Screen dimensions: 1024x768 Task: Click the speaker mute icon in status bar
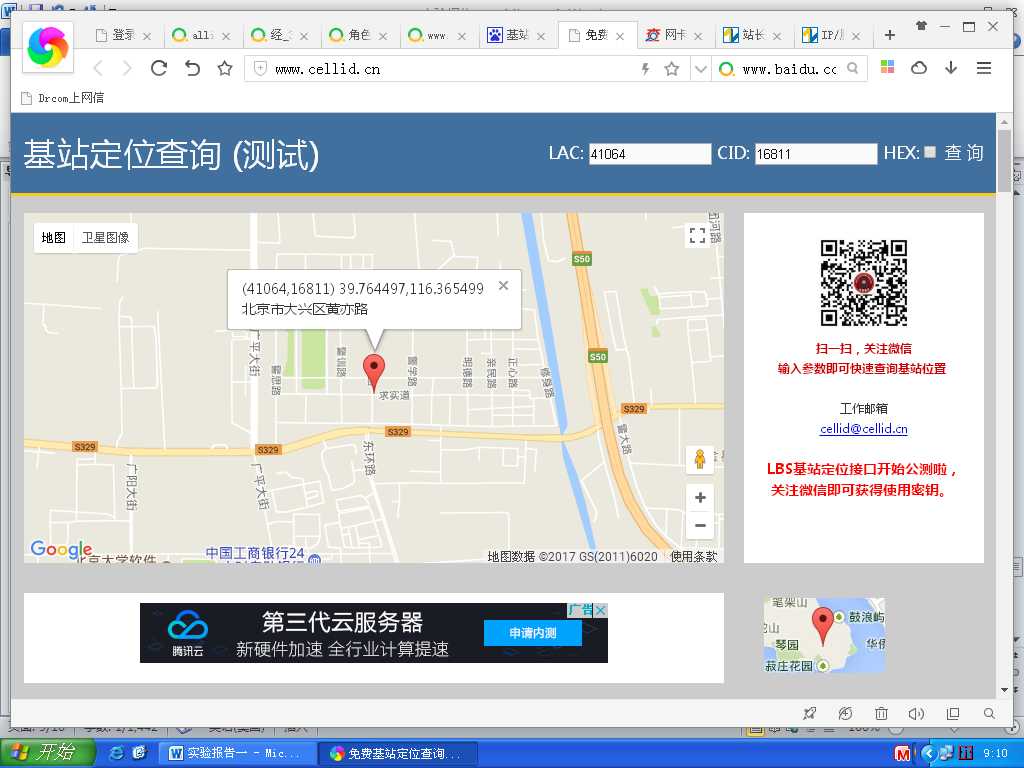pyautogui.click(x=916, y=713)
